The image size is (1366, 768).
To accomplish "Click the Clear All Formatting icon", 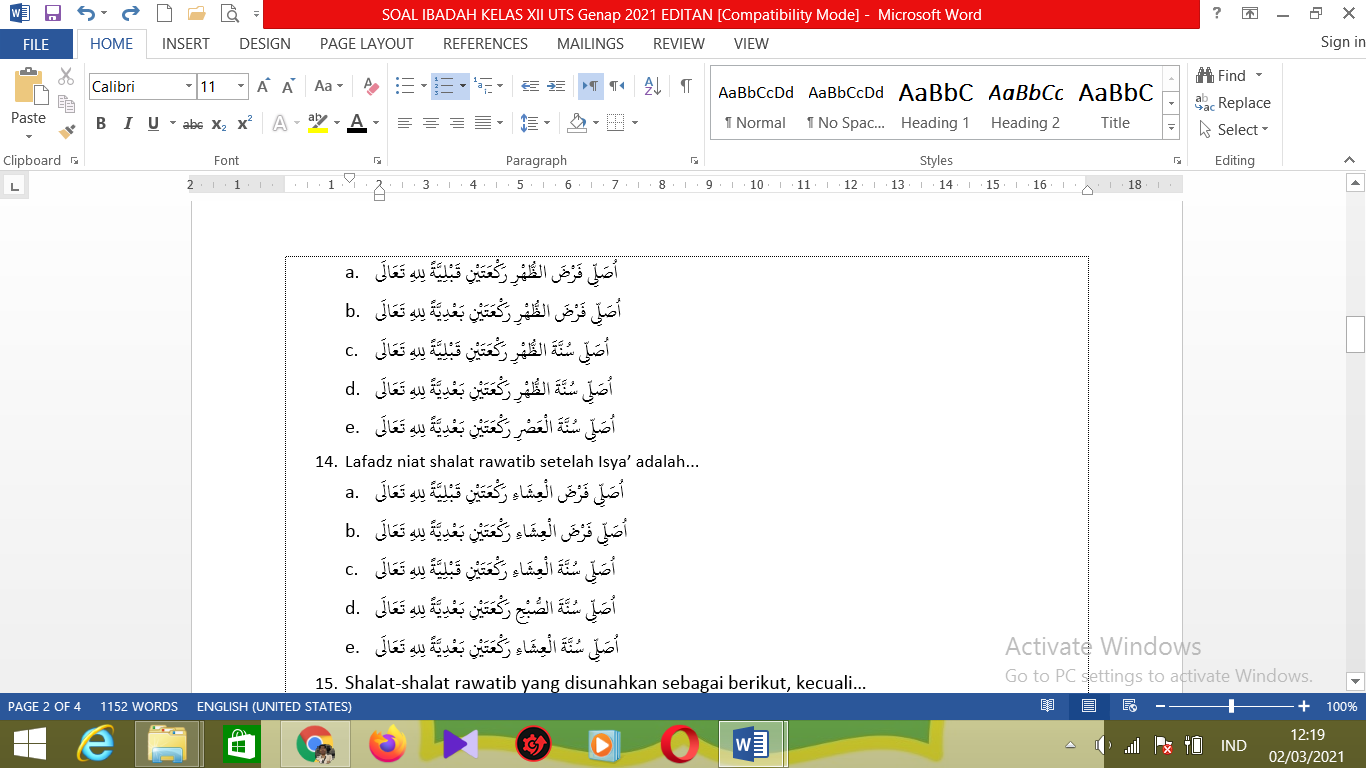I will point(371,87).
